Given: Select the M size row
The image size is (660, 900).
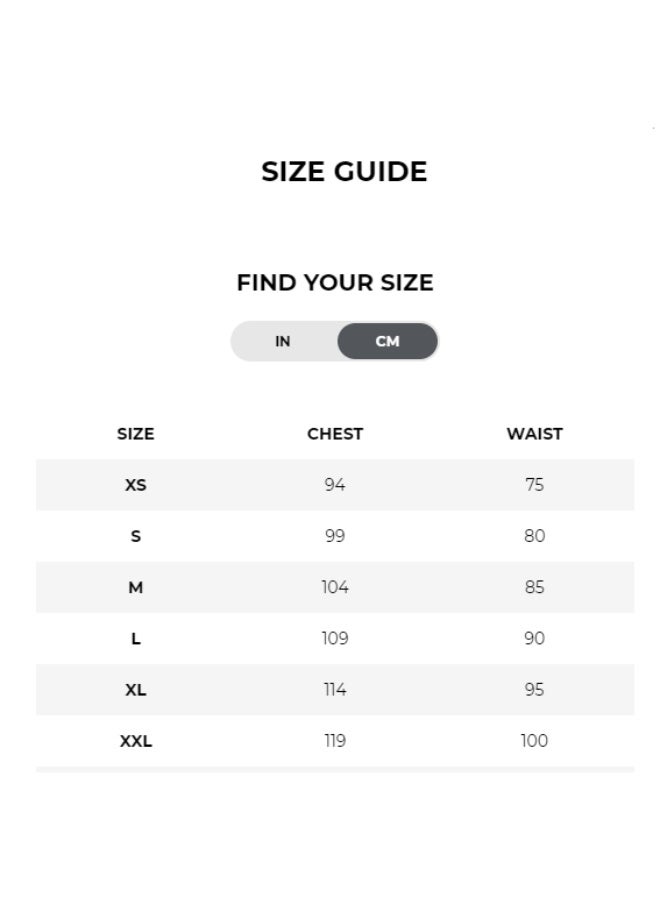Looking at the screenshot, I should click(135, 587).
